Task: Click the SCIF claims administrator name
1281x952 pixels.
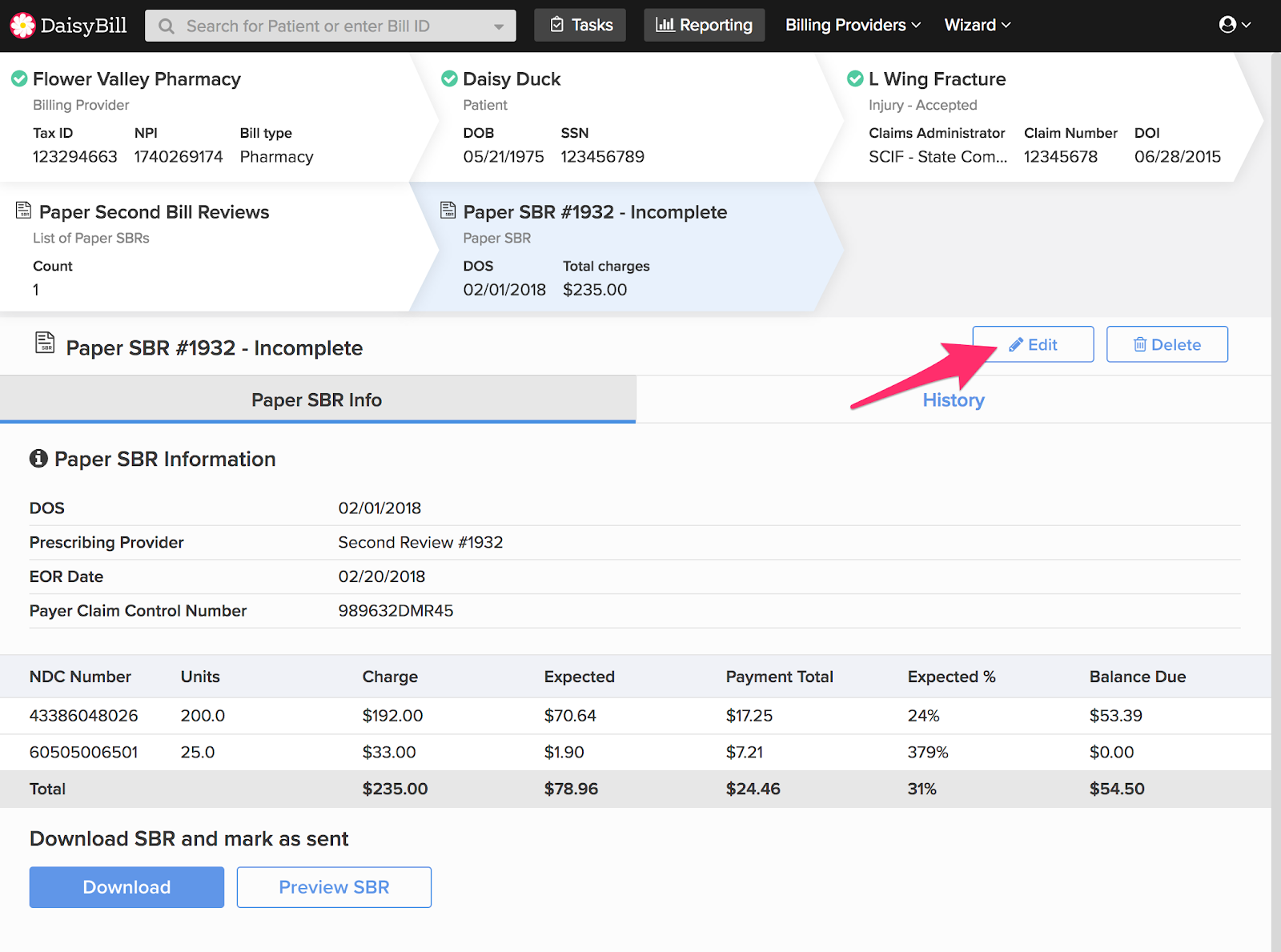Action: pos(938,157)
